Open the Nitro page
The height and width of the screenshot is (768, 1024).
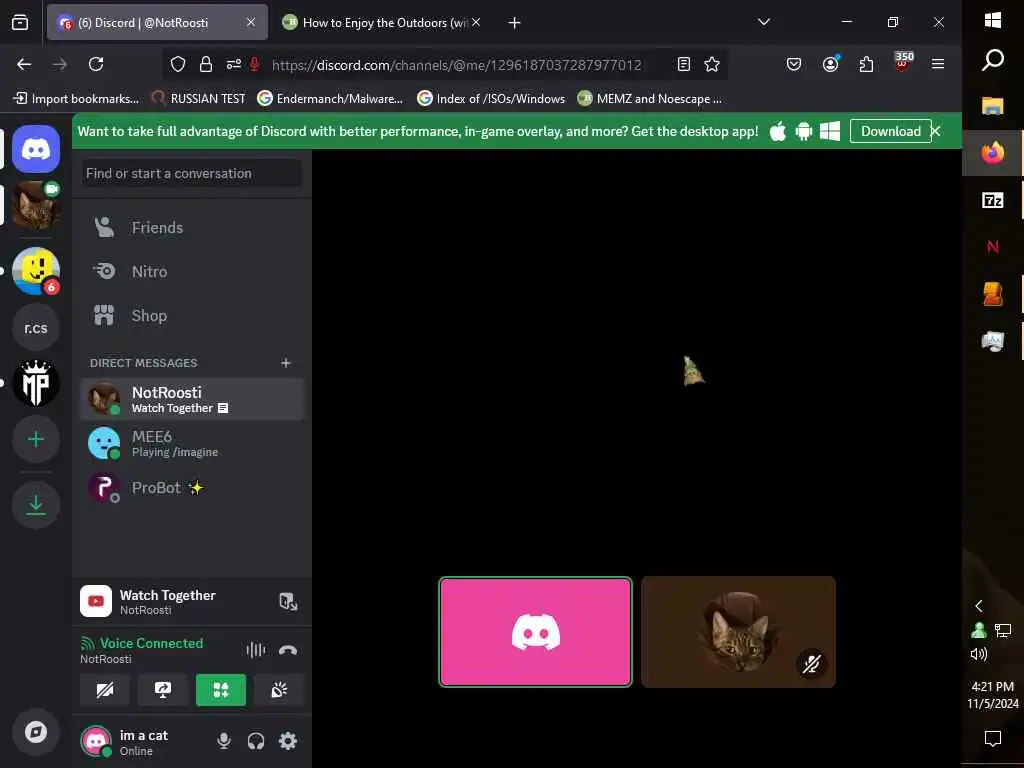(x=192, y=271)
